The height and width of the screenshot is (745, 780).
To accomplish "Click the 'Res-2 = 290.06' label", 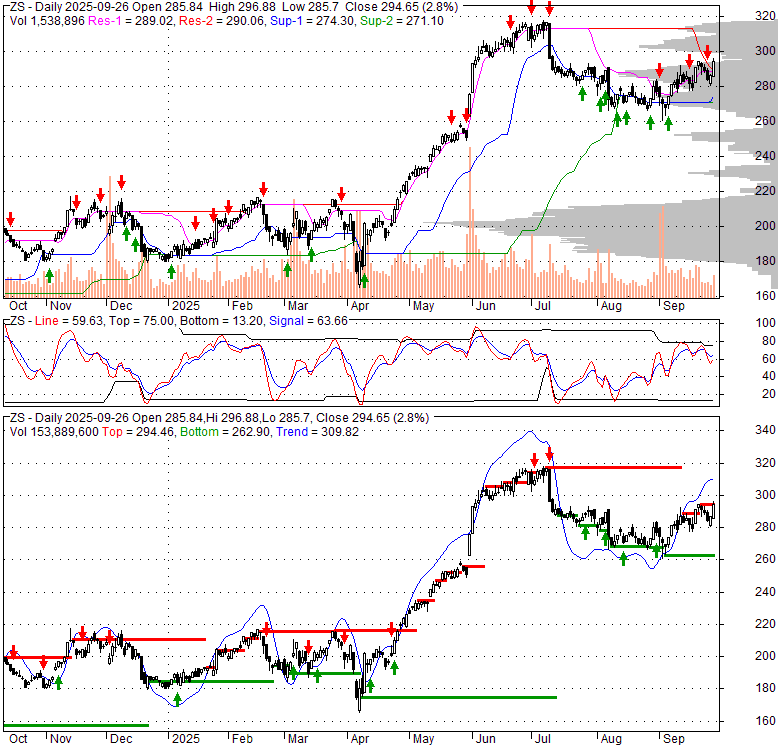I will [x=222, y=21].
